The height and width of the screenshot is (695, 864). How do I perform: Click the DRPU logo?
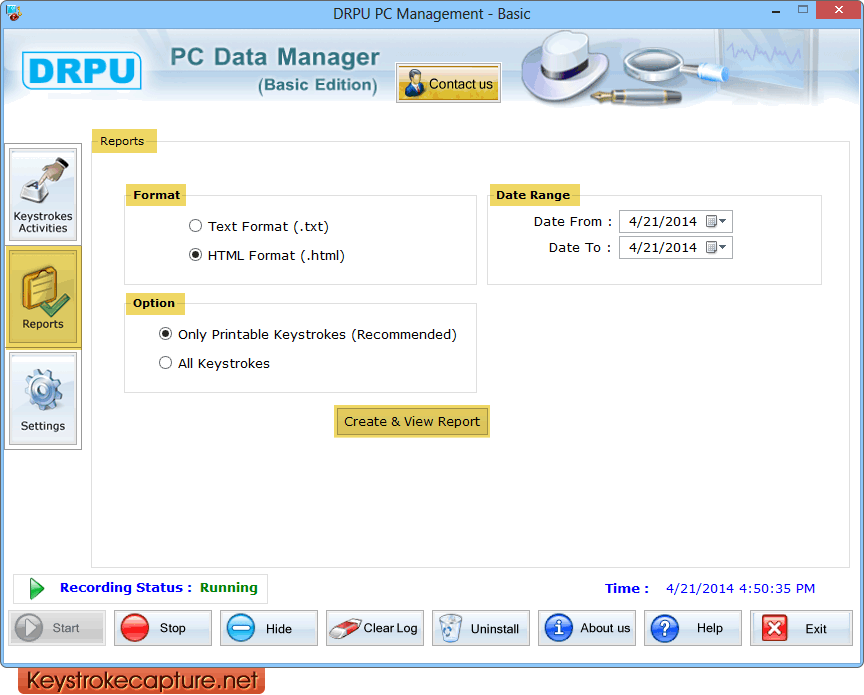point(82,70)
